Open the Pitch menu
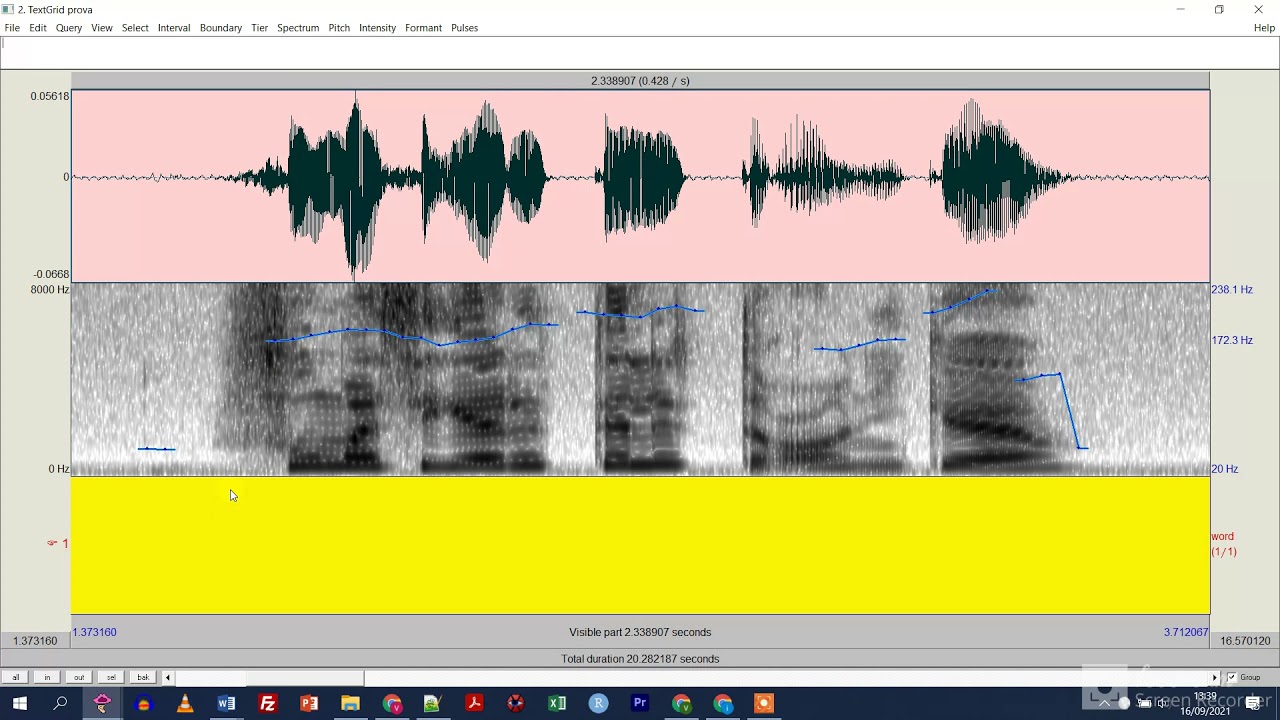 [339, 28]
